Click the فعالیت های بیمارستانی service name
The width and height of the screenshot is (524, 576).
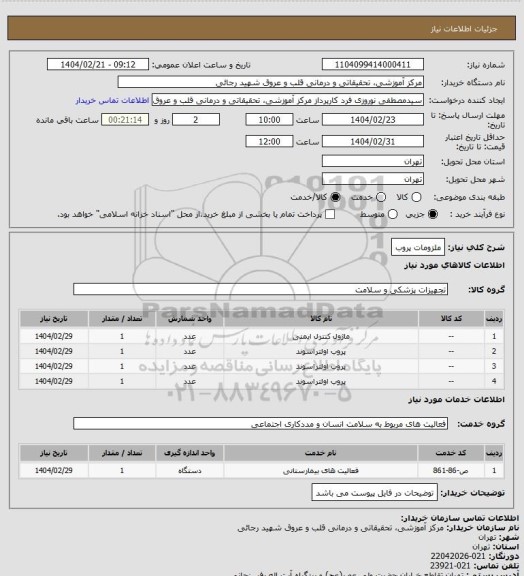(320, 471)
